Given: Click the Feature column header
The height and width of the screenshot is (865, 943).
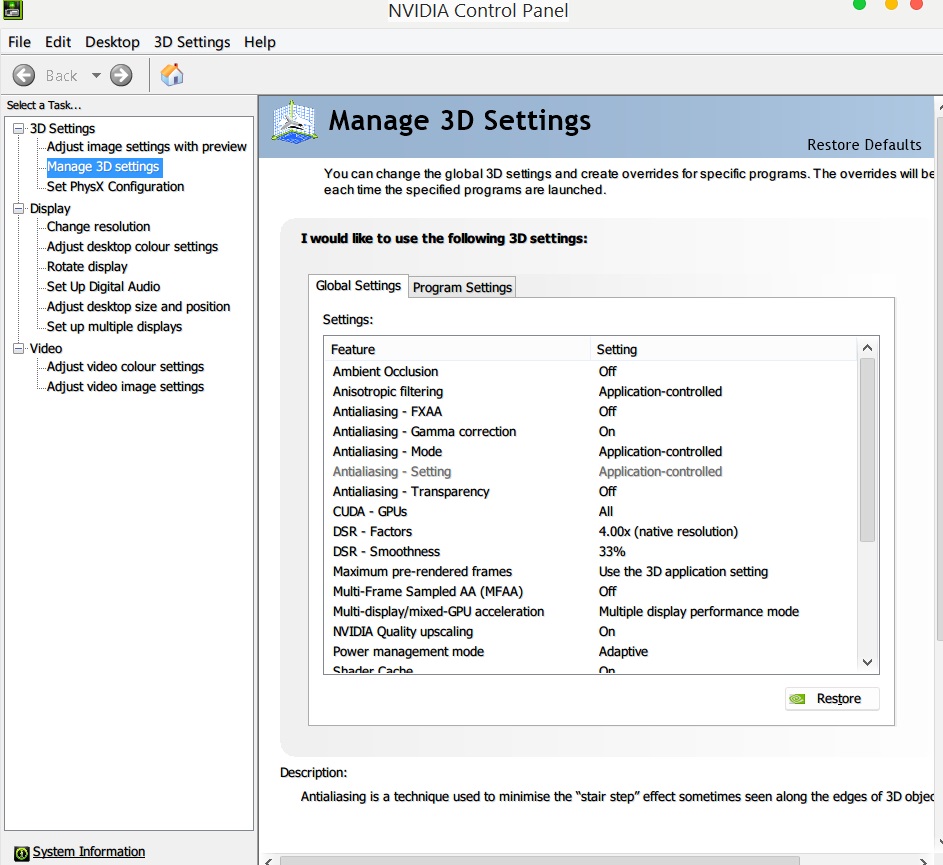Looking at the screenshot, I should (457, 349).
